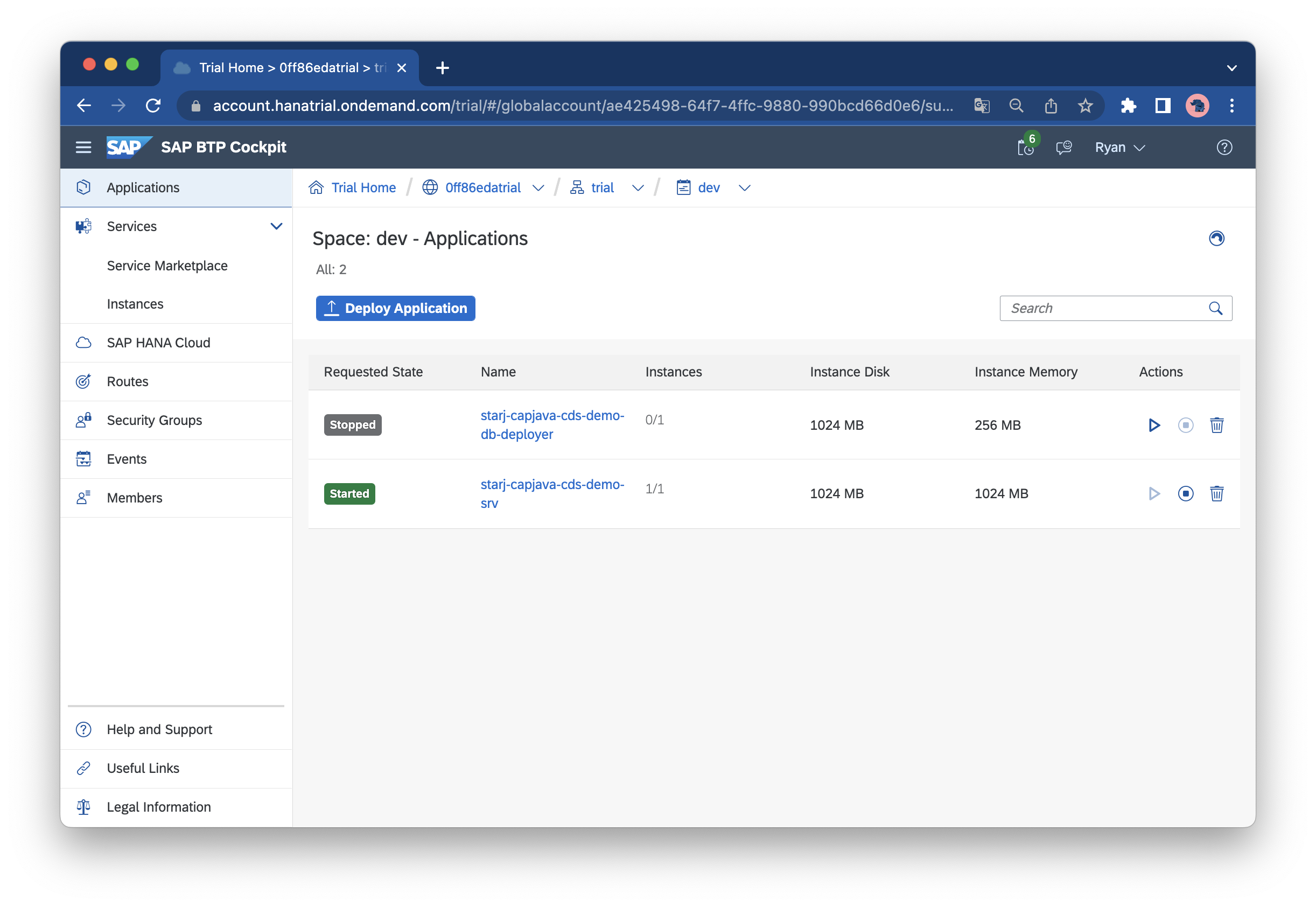
Task: Click the Deploy Application button
Action: coord(395,308)
